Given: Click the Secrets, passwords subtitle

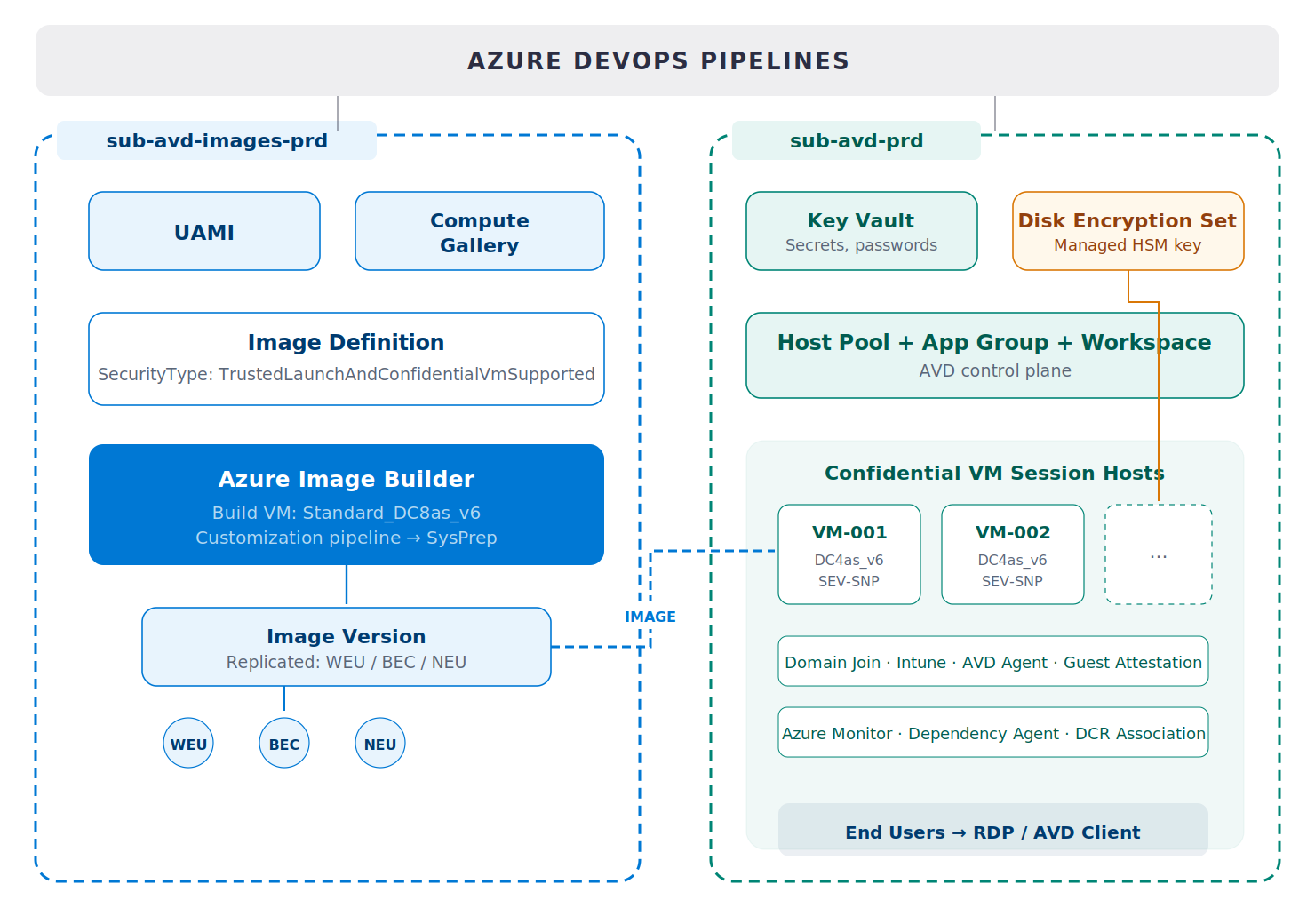Looking at the screenshot, I should [862, 245].
